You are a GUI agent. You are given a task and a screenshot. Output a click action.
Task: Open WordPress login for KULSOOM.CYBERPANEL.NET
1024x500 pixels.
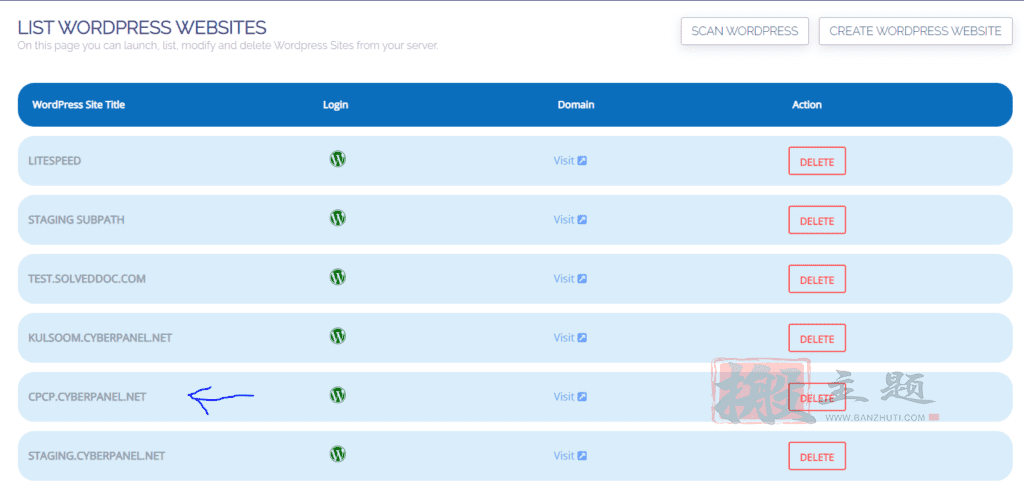click(x=338, y=336)
